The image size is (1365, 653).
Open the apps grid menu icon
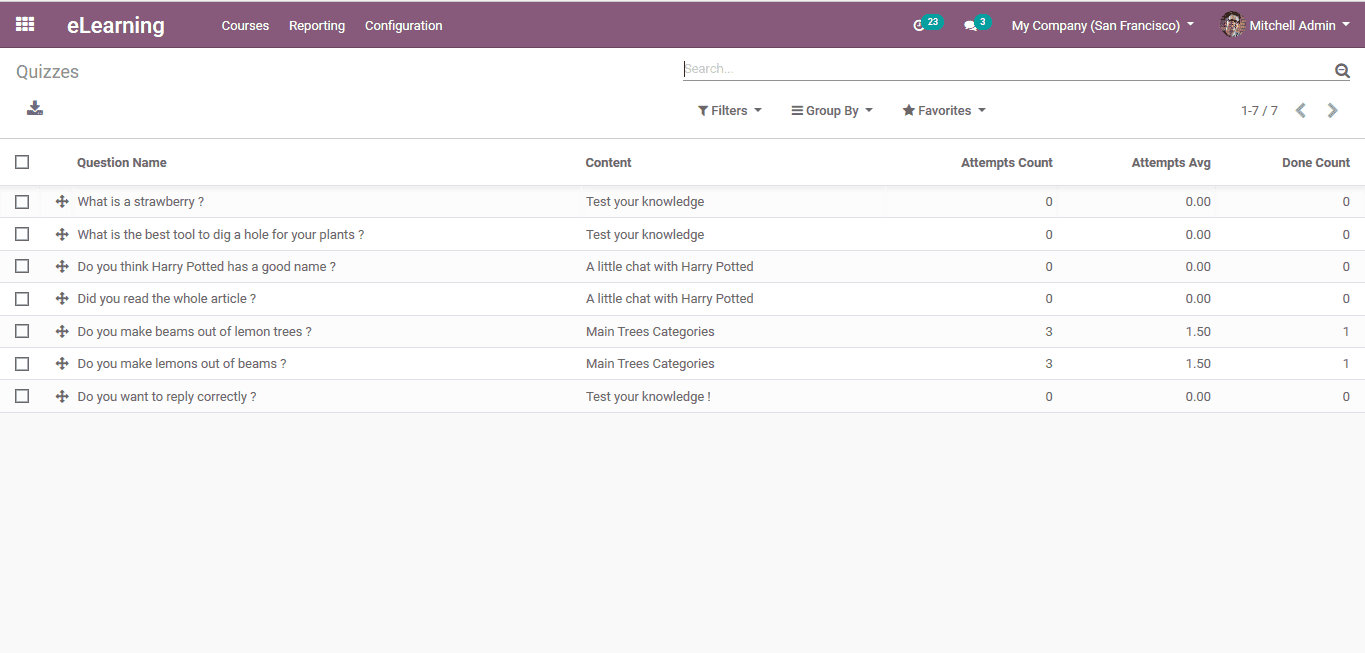25,25
